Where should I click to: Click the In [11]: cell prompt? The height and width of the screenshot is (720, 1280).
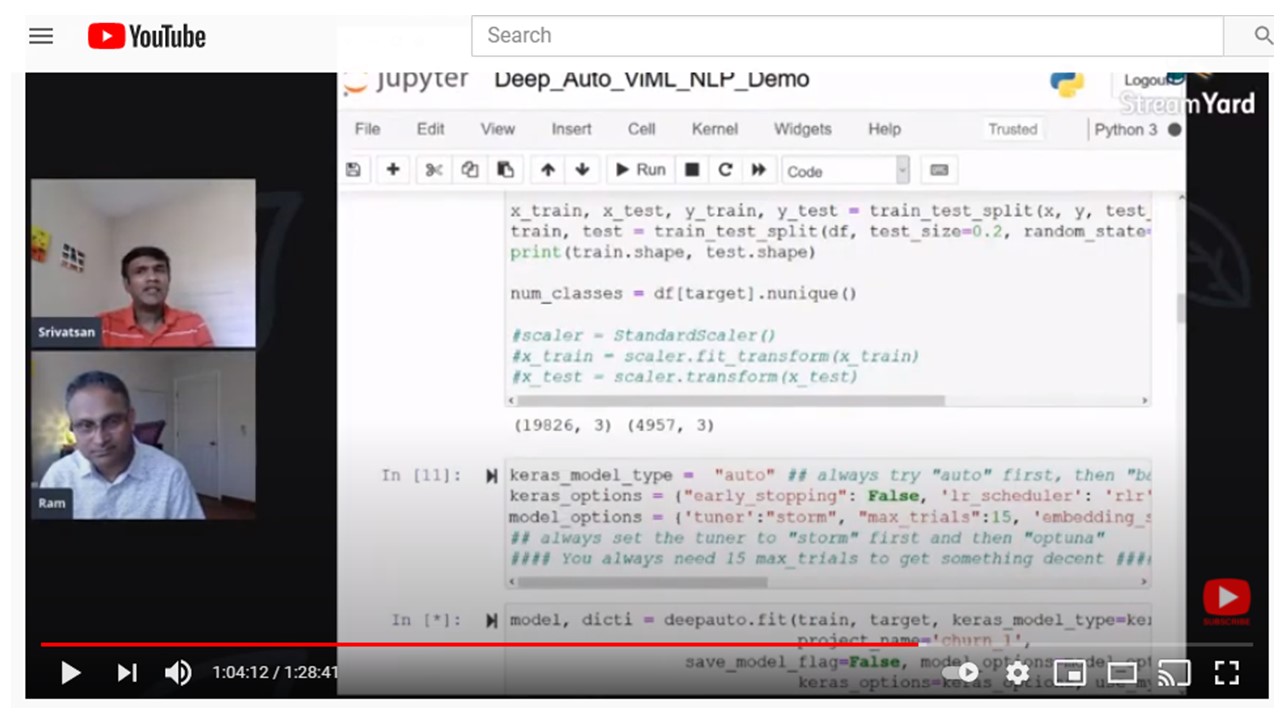click(x=421, y=476)
